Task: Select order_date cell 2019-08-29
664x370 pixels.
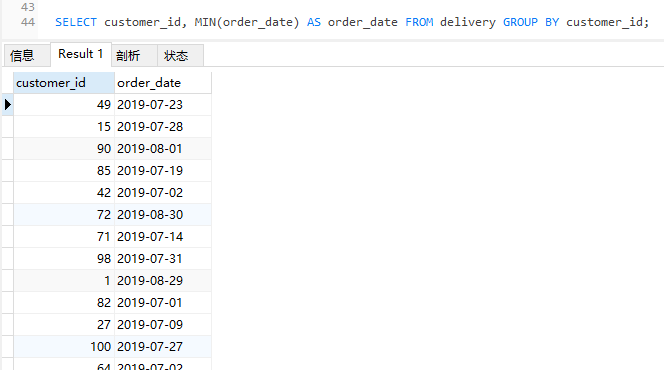Action: tap(163, 281)
